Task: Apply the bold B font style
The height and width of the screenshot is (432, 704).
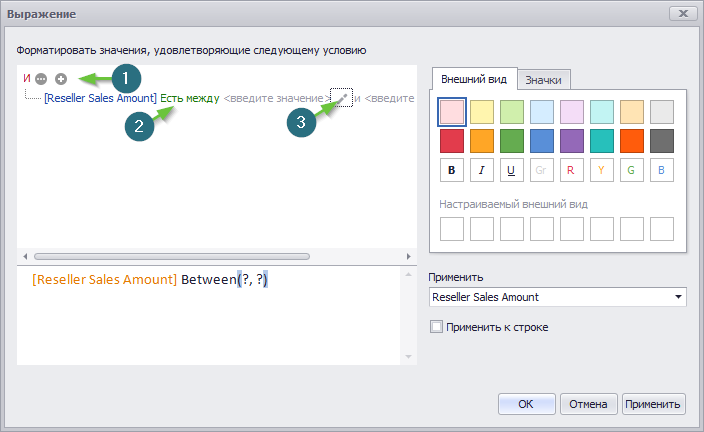Action: [452, 170]
